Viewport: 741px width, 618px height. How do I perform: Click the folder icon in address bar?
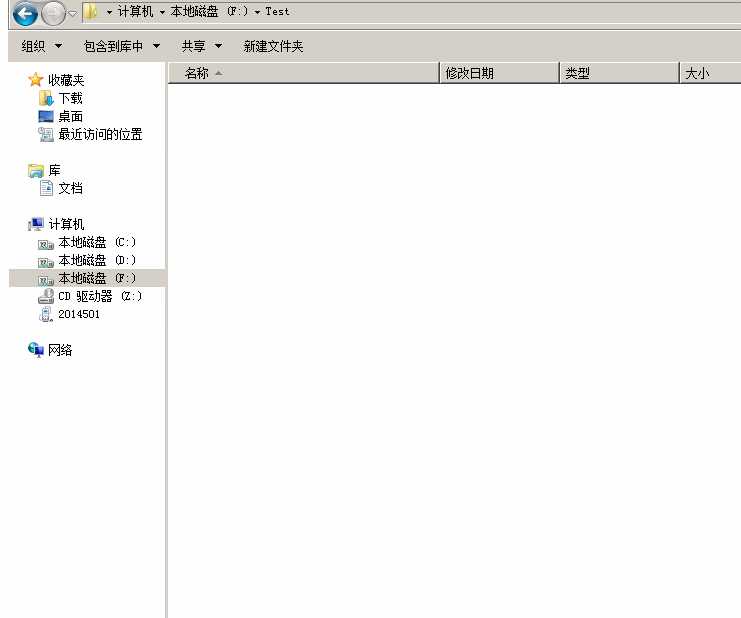tap(90, 12)
